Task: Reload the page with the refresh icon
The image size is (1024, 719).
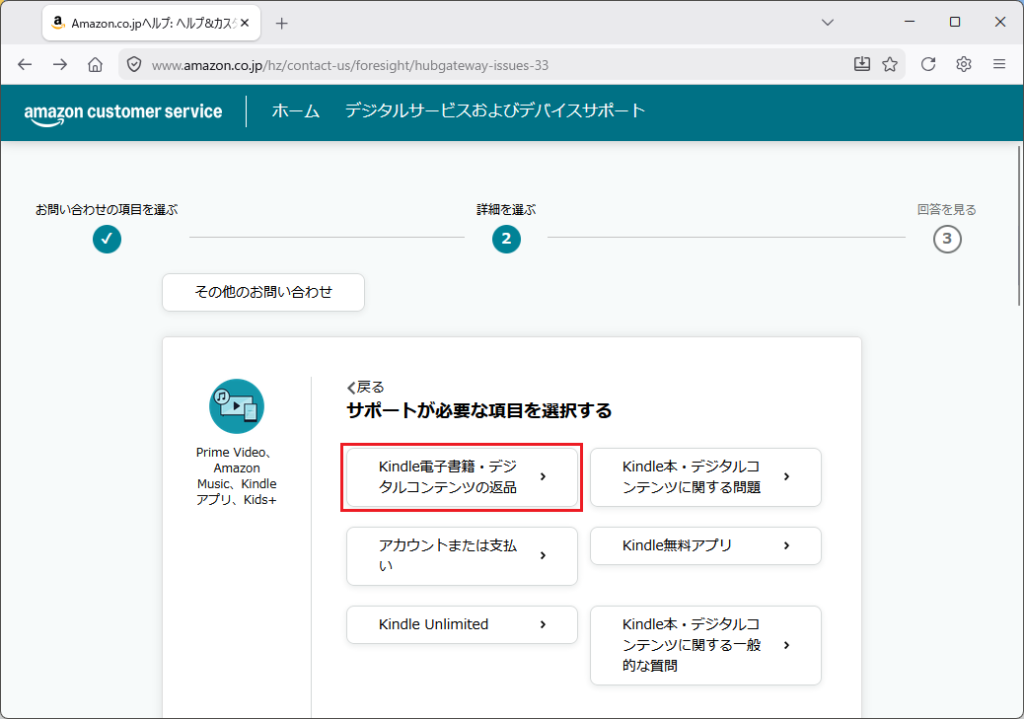Action: (x=928, y=64)
